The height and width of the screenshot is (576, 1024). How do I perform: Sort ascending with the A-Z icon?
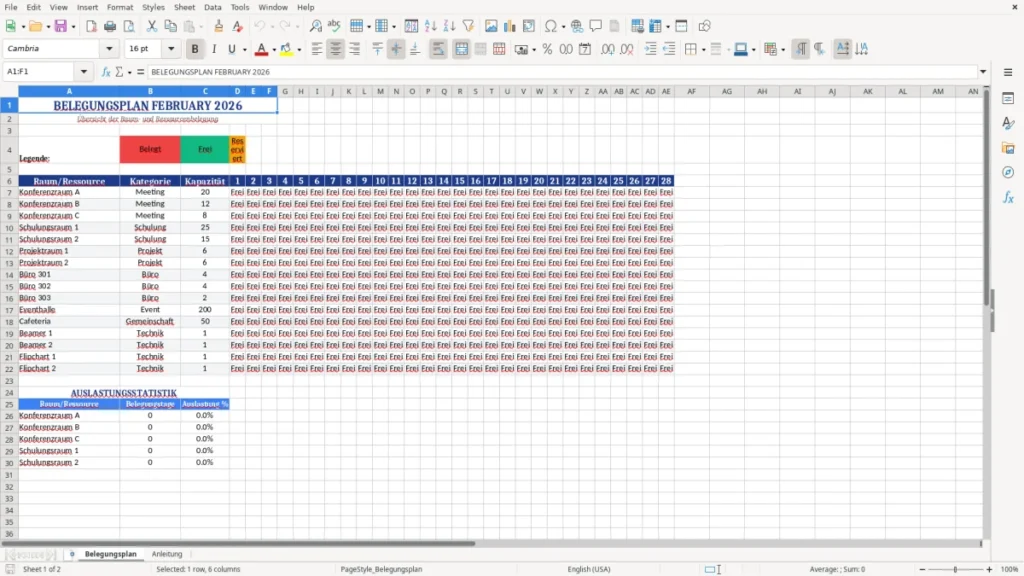(x=430, y=26)
